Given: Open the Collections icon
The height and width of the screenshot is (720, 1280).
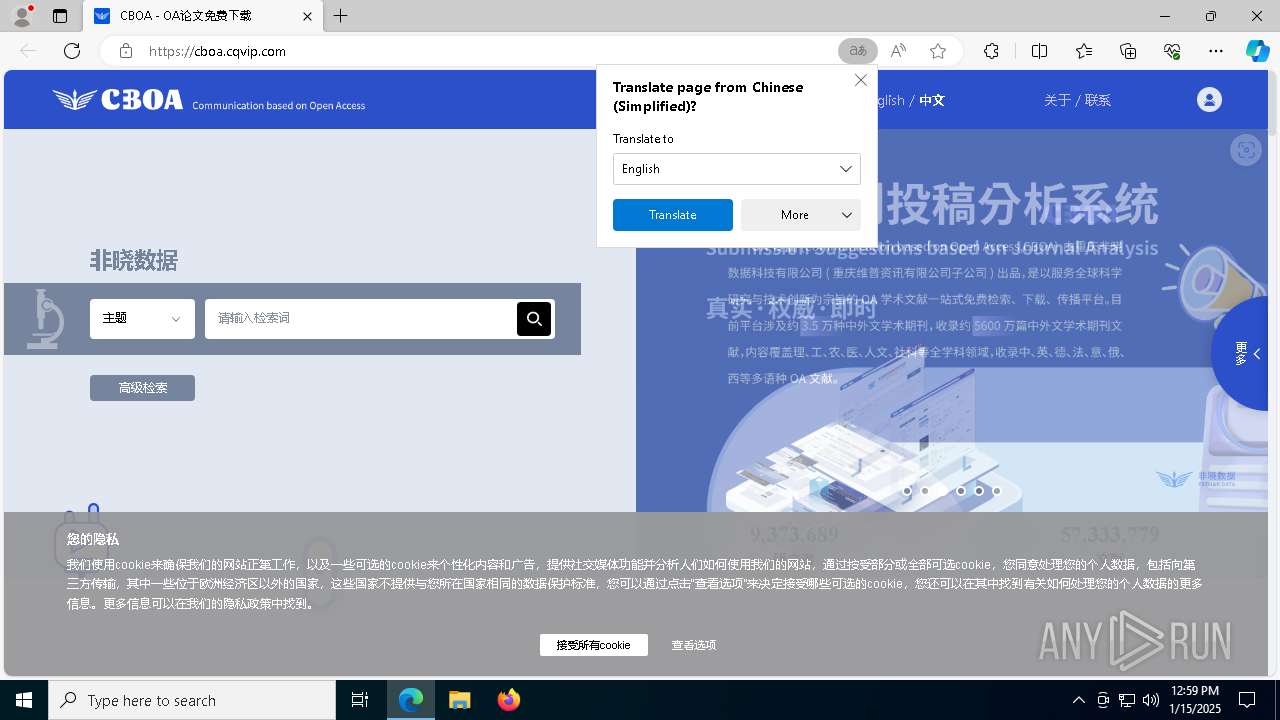Looking at the screenshot, I should pyautogui.click(x=1128, y=51).
